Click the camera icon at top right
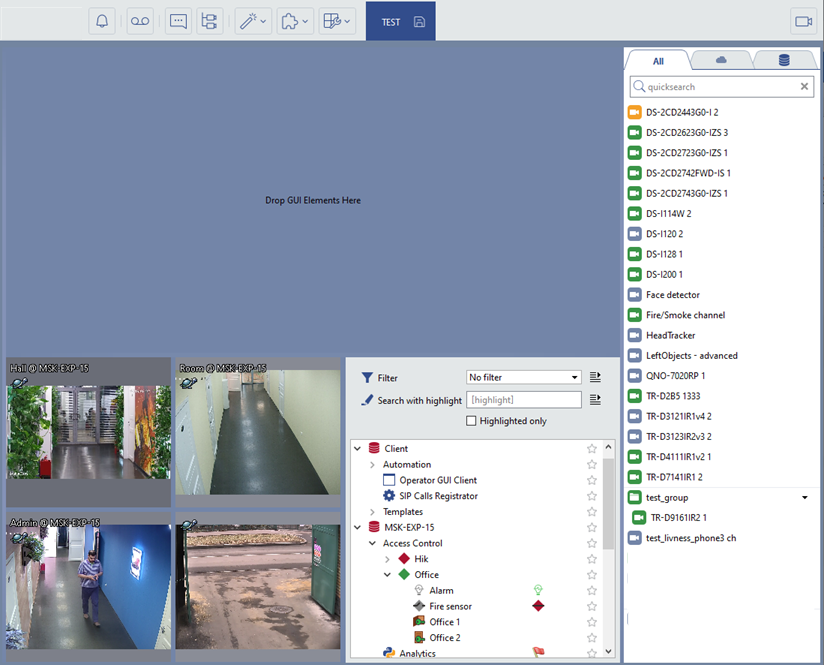Screen dimensions: 824x665 802,21
